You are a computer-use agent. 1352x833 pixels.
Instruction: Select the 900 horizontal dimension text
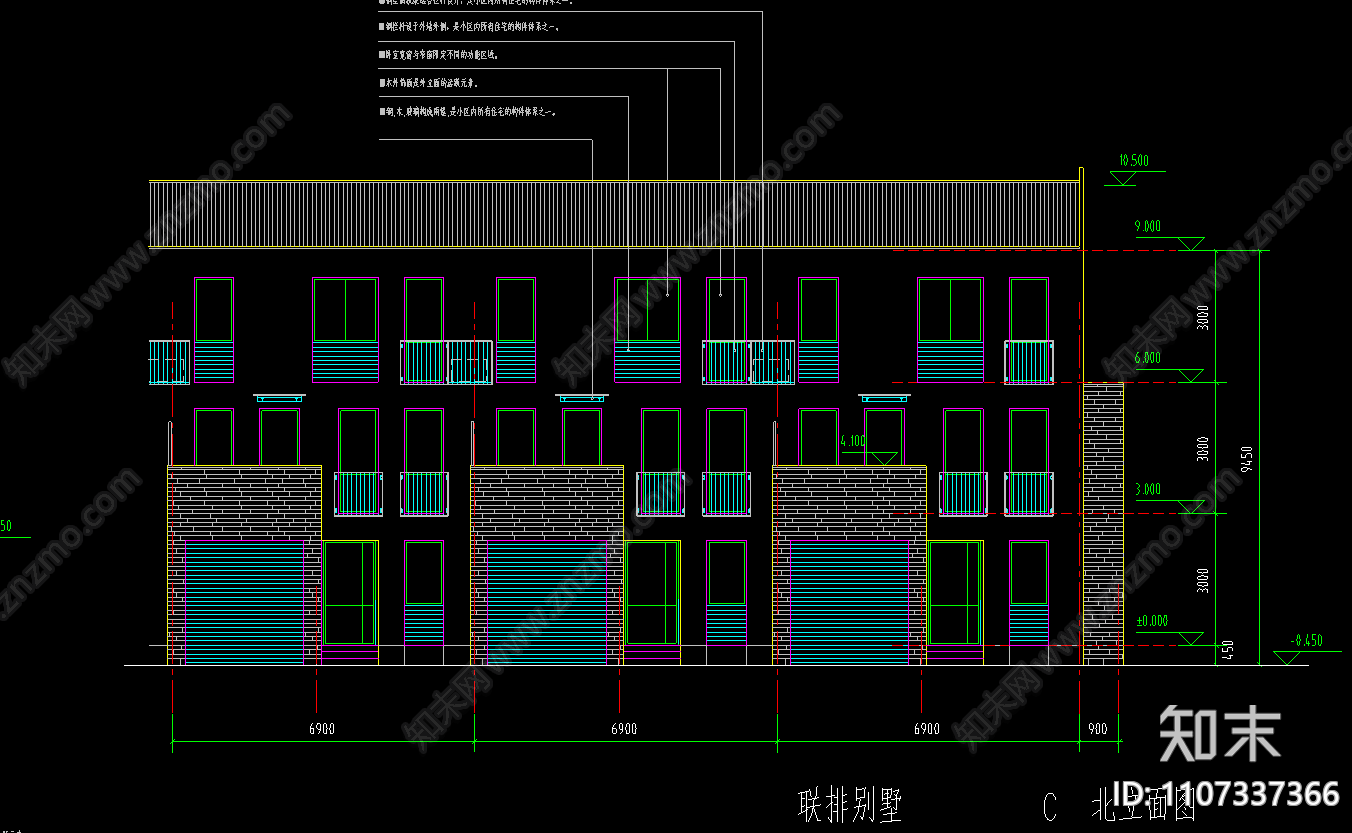[x=1097, y=729]
